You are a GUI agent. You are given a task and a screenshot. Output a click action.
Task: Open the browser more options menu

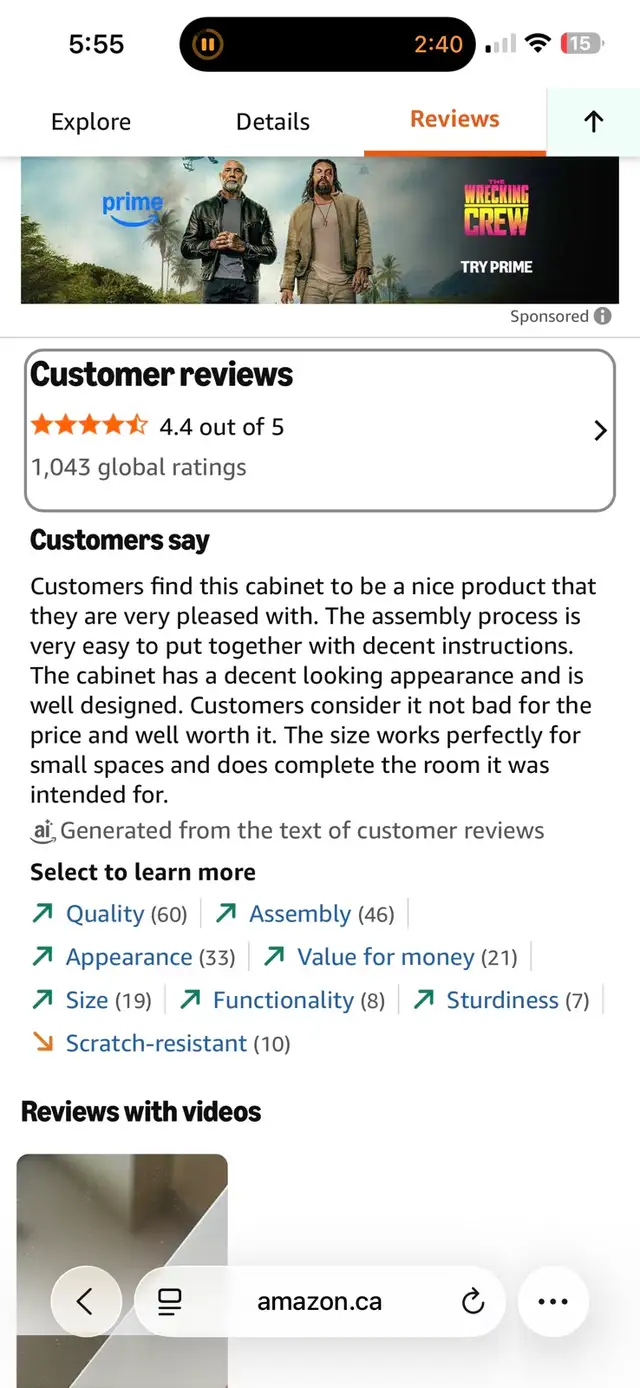(x=553, y=1301)
